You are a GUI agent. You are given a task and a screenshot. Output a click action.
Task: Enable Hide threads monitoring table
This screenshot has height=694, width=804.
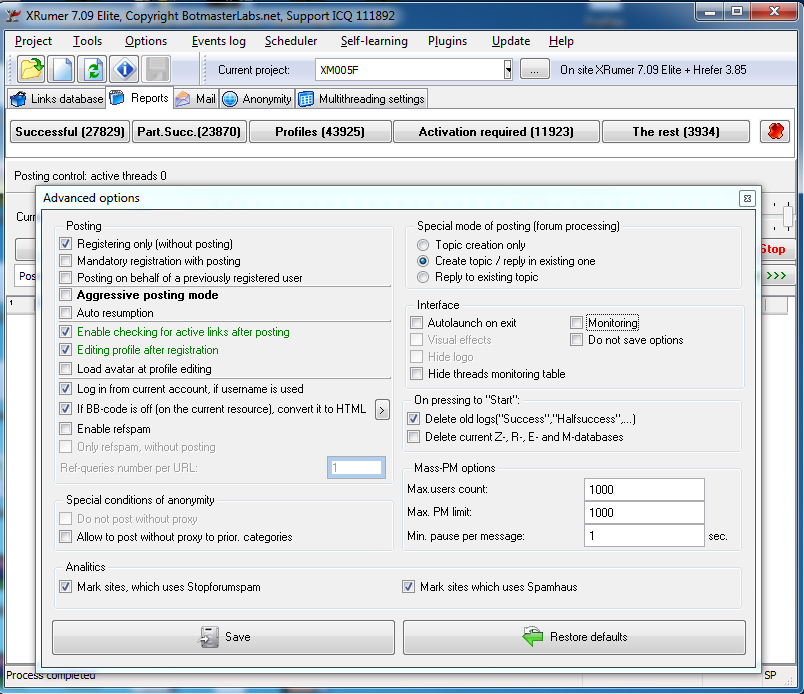[416, 373]
